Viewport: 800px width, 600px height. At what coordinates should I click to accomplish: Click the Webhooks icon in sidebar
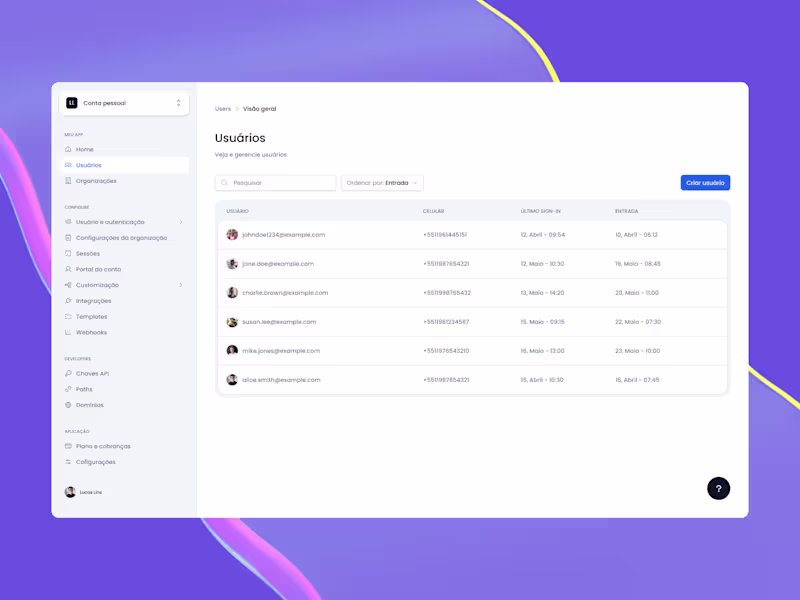69,332
